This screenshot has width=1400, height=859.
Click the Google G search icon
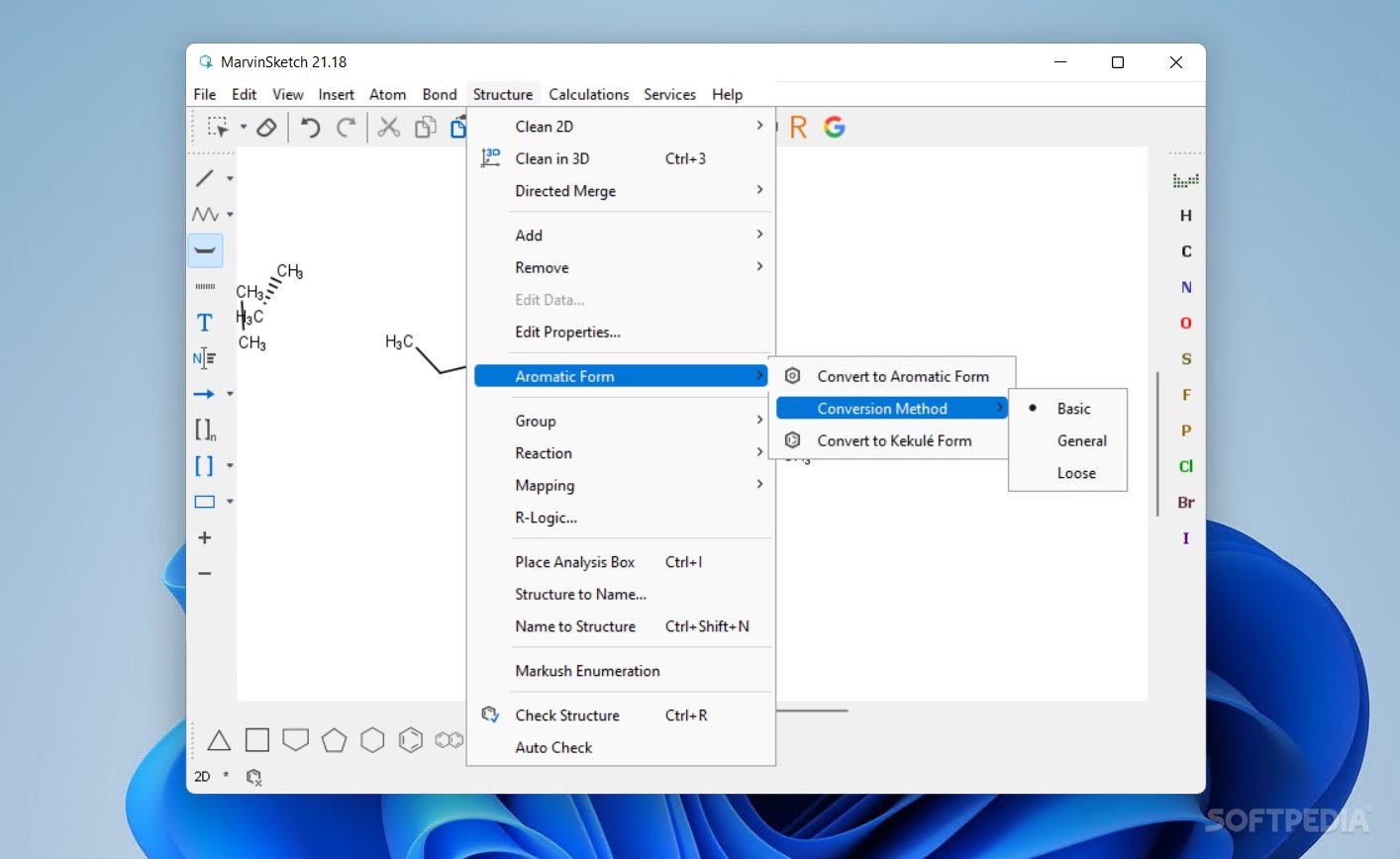835,127
